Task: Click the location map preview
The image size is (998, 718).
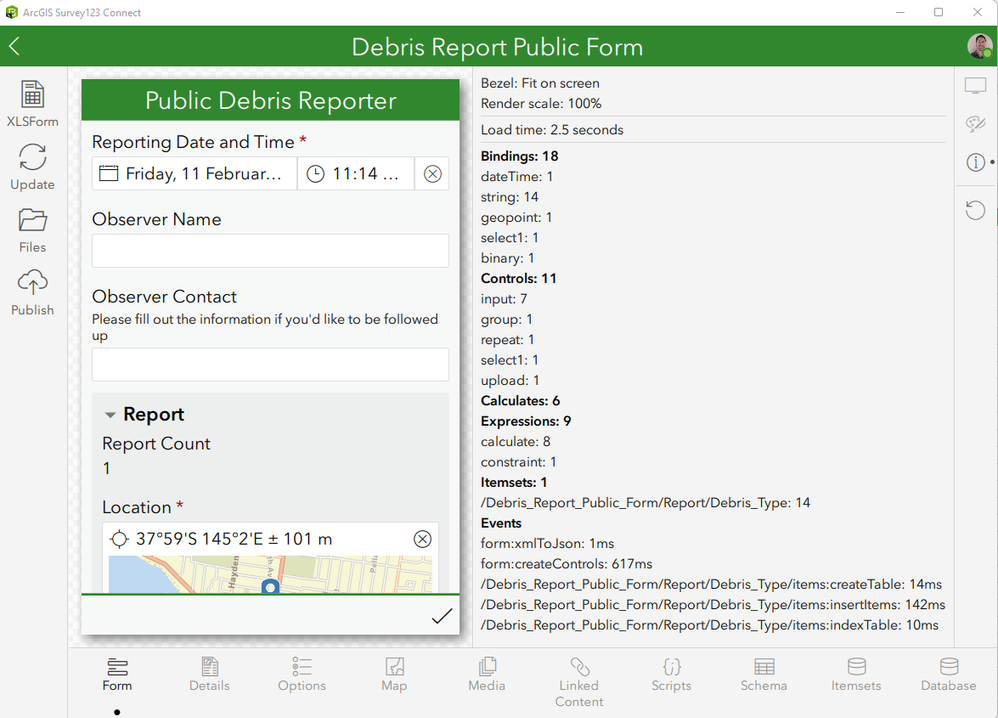Action: pos(271,574)
